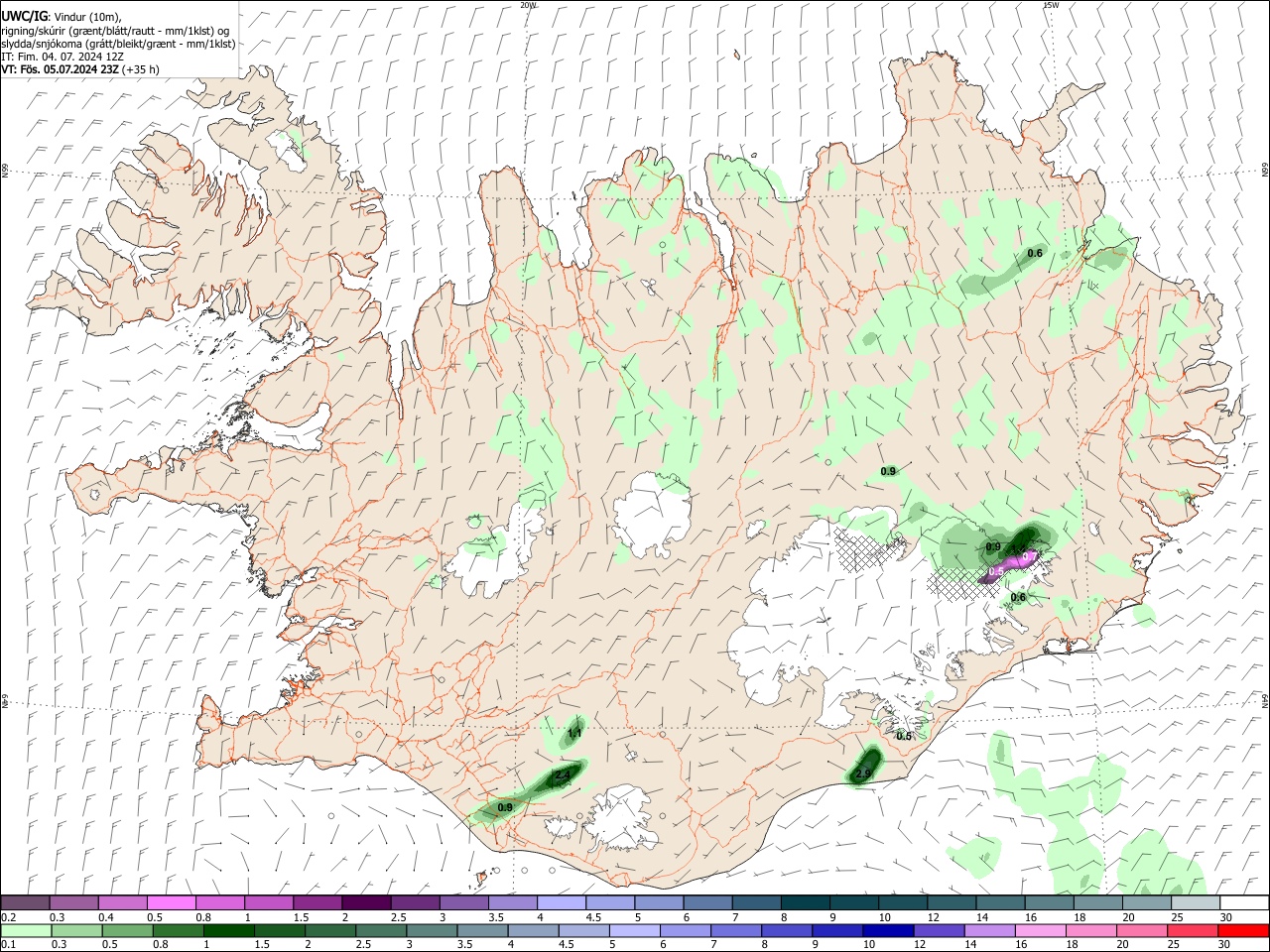
Task: Click the 20W longitude label
Action: point(529,5)
